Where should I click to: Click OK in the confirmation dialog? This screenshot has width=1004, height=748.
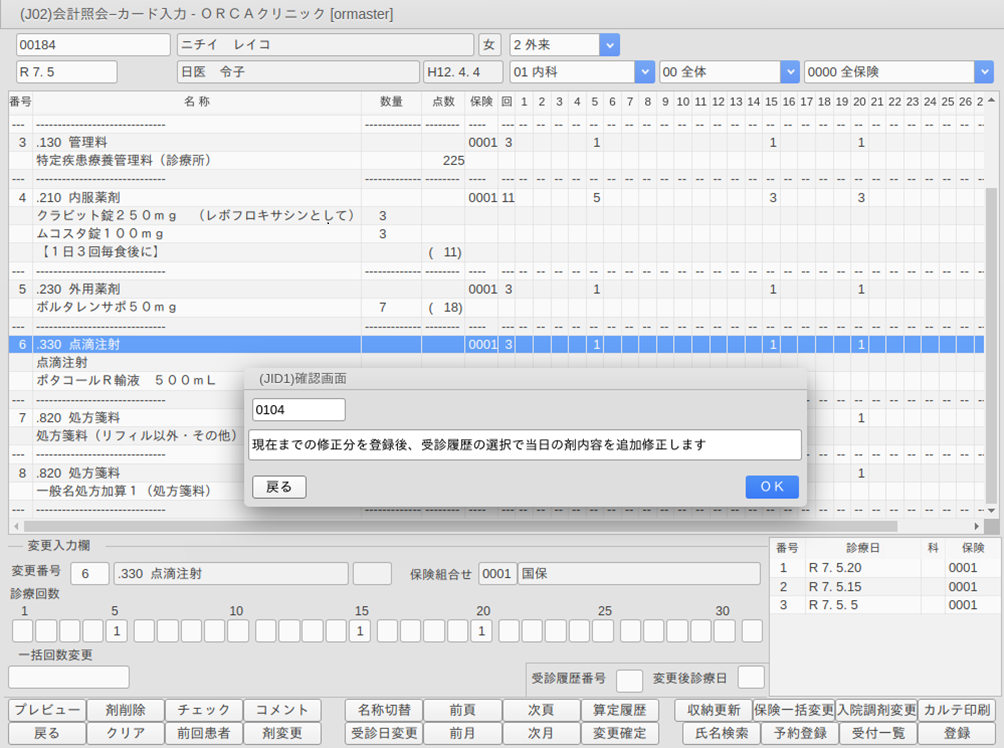771,487
